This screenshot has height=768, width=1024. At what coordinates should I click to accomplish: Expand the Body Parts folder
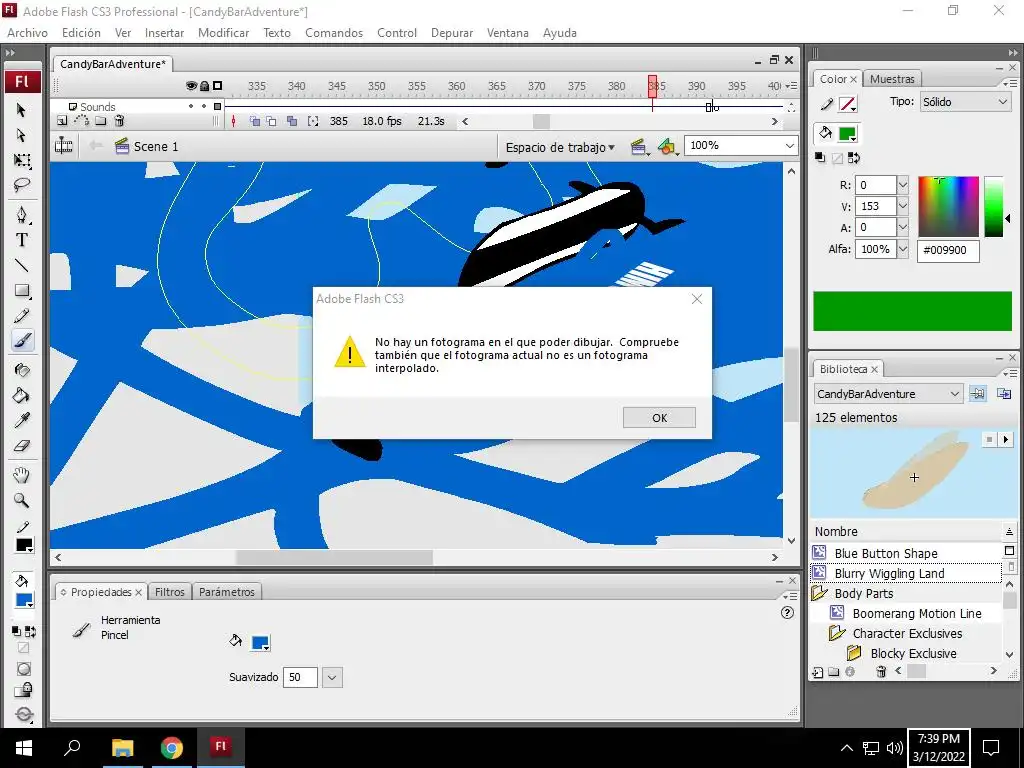(819, 594)
